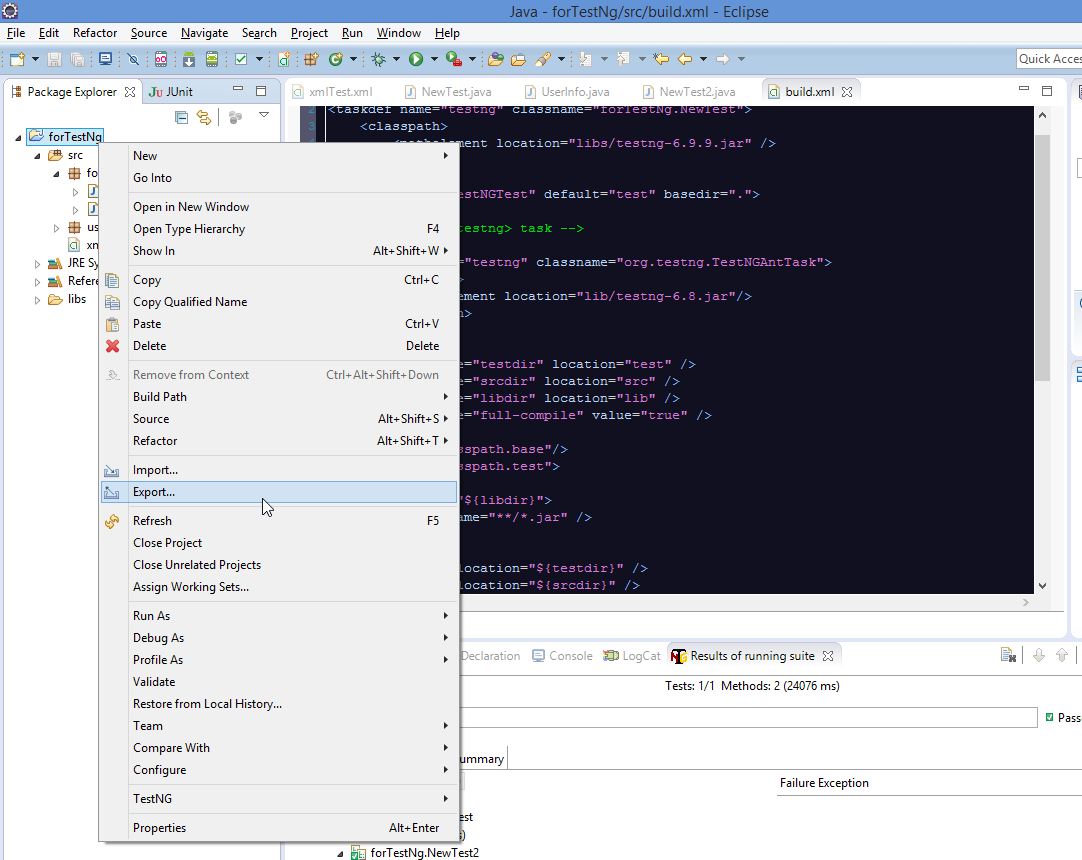Choose Refresh from the context menu
1082x860 pixels.
[x=279, y=521]
